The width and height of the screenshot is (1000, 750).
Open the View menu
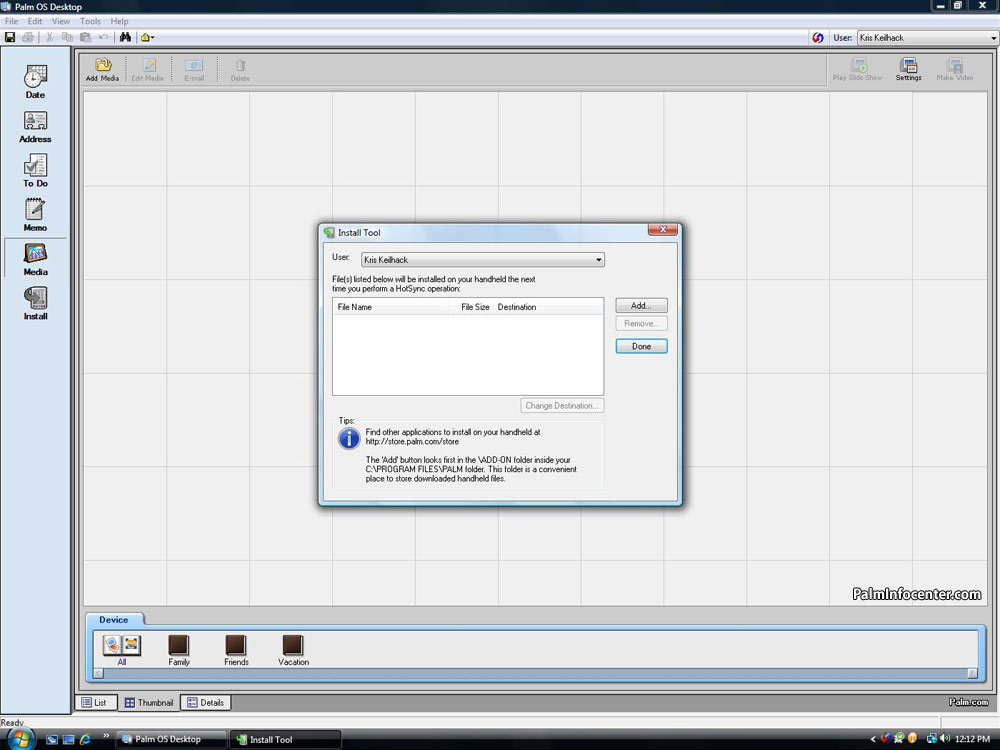click(x=61, y=21)
